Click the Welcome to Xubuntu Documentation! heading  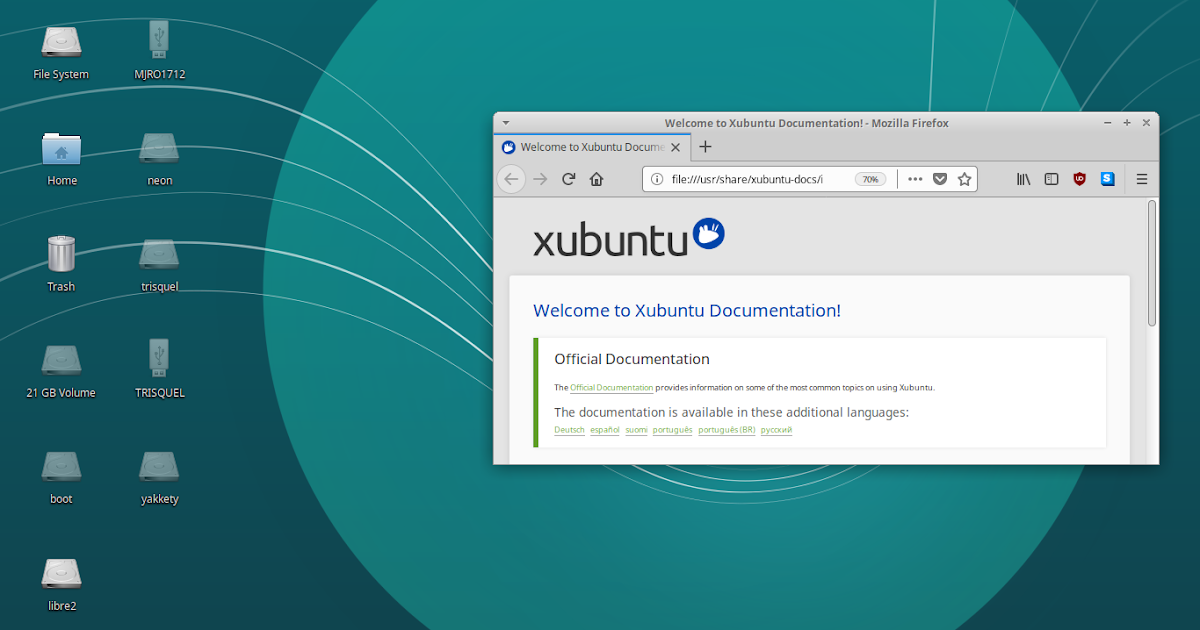click(687, 310)
